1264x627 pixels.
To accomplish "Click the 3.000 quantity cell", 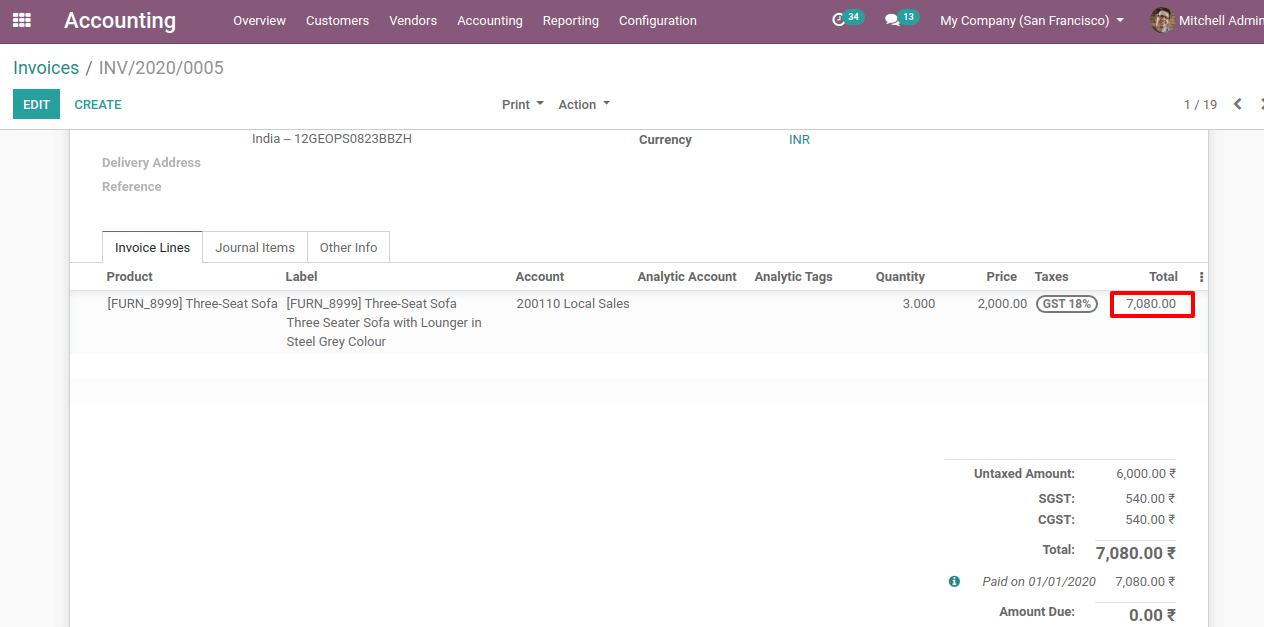I will [x=919, y=304].
